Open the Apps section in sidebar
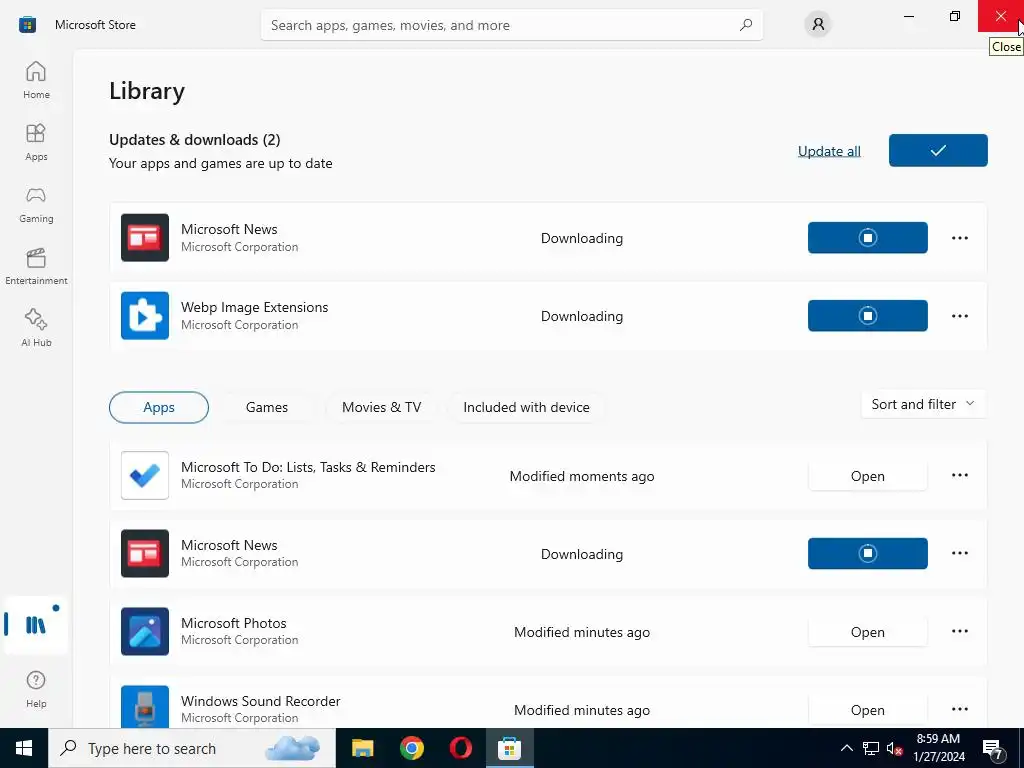This screenshot has width=1024, height=768. click(x=36, y=142)
